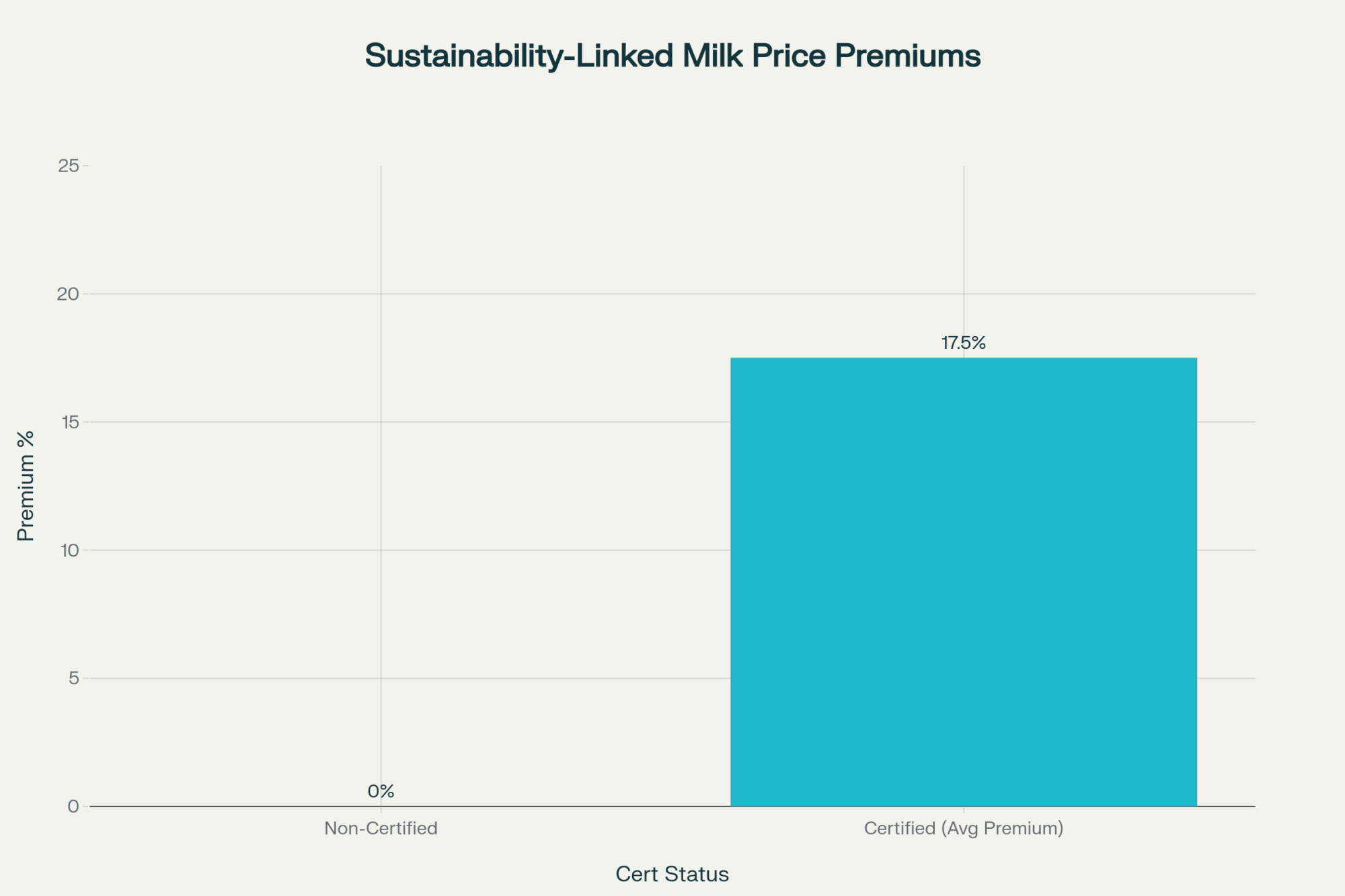Click the x-axis tick mark under the Certified bar
The width and height of the screenshot is (1345, 896).
(x=964, y=810)
